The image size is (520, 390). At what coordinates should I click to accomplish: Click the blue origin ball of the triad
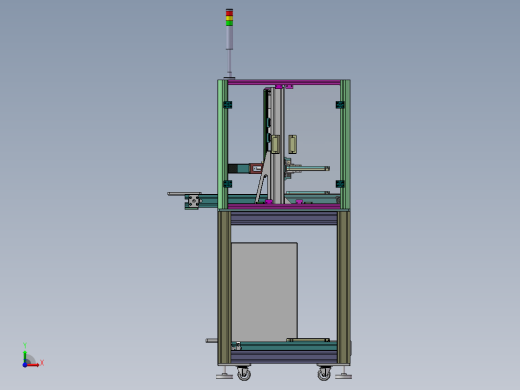(25, 365)
